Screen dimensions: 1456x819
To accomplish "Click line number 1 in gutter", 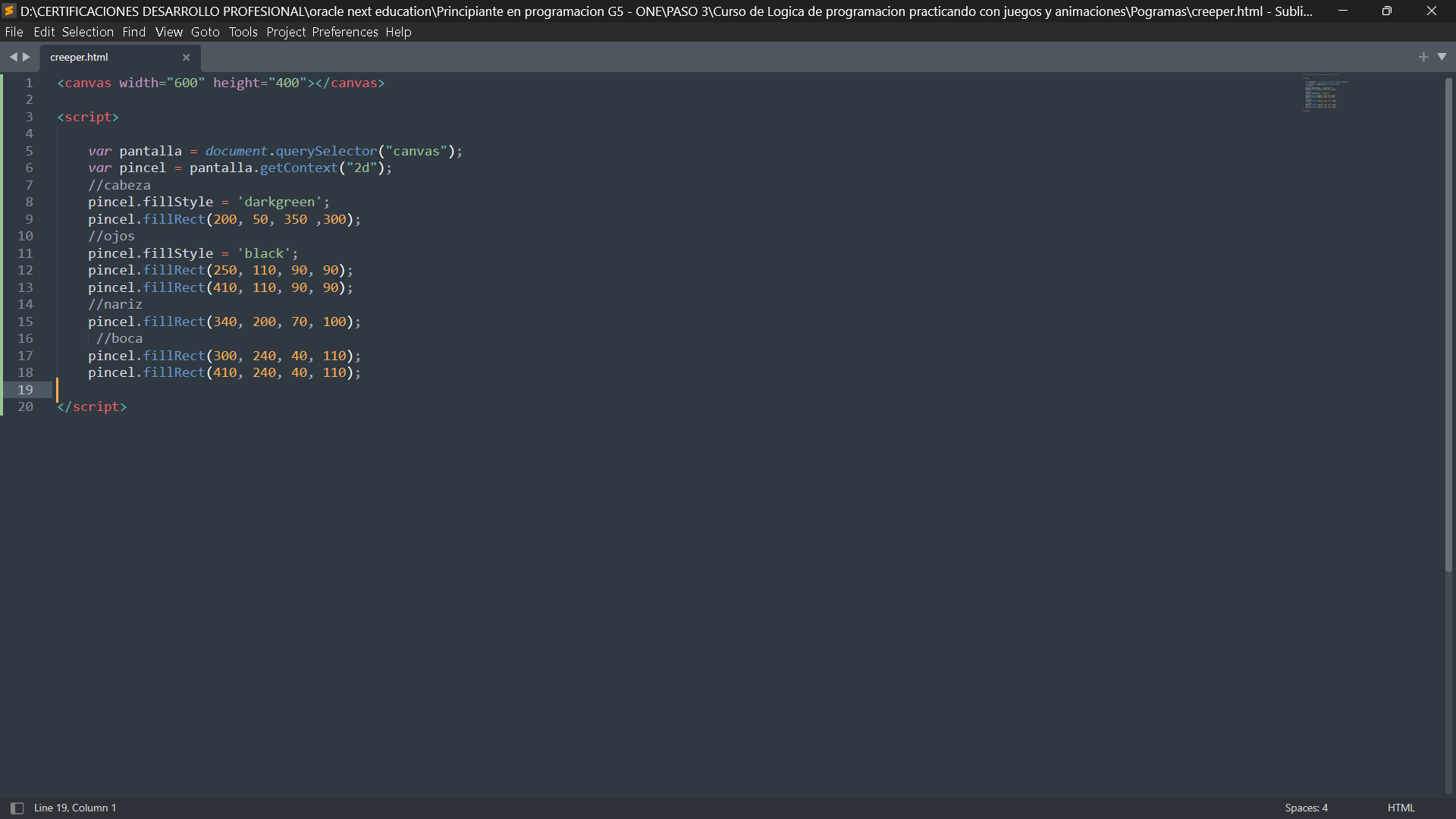I will click(x=30, y=83).
